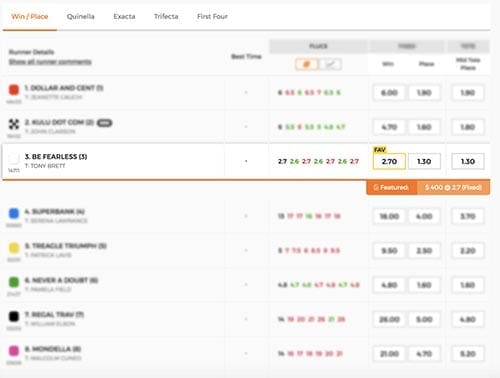Open runner 5. TREACLE TRIUMPH details

[x=66, y=246]
